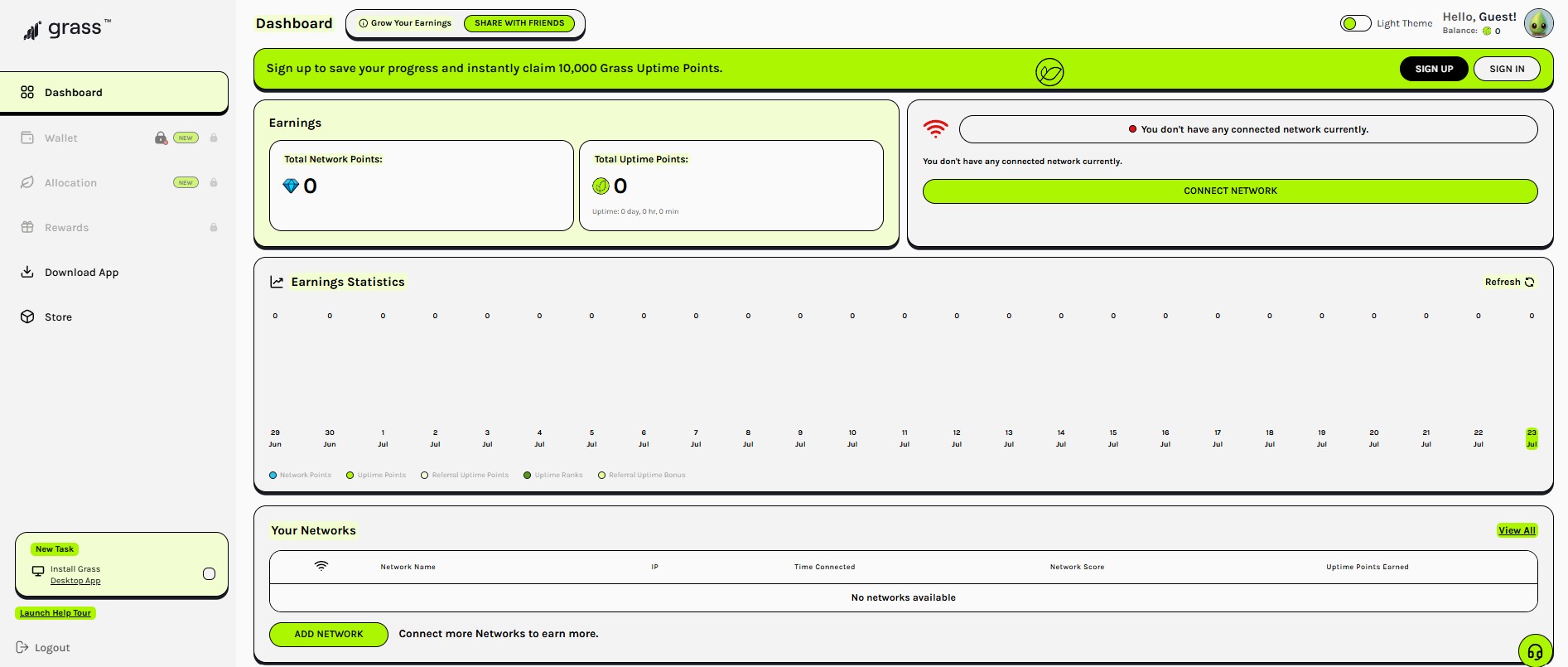Click the Logout arrow icon
The image size is (1568, 667).
[x=22, y=647]
